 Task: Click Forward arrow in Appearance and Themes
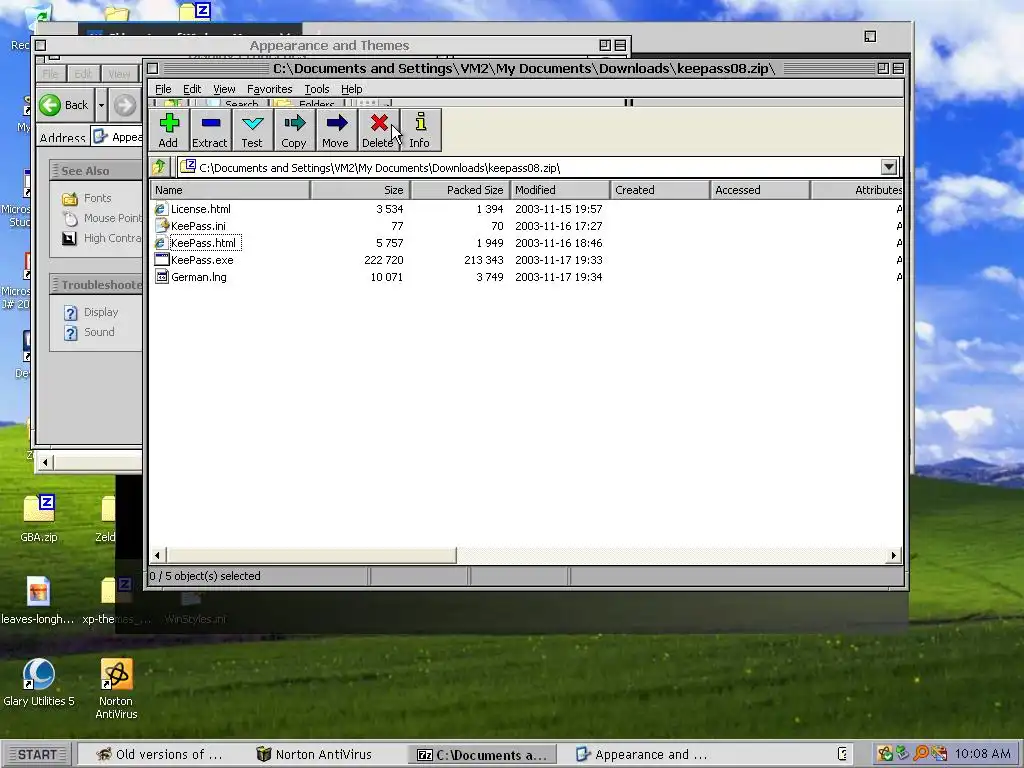coord(125,104)
